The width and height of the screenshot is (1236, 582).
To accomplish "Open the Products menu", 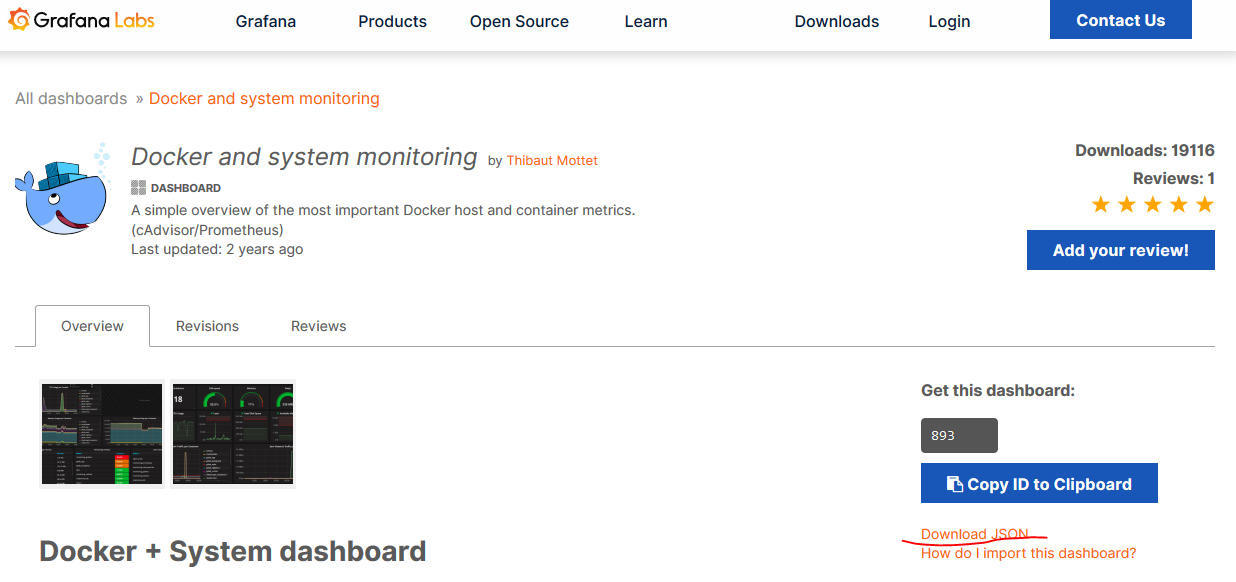I will click(392, 21).
